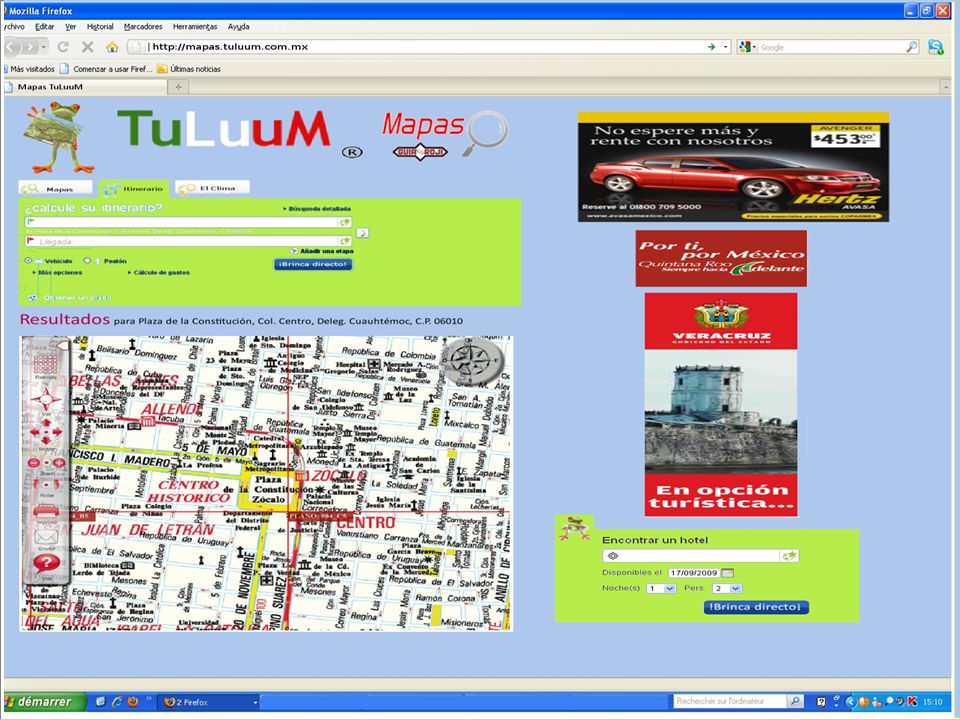Click the Quintana Roo ad banner
This screenshot has width=960, height=720.
[721, 258]
